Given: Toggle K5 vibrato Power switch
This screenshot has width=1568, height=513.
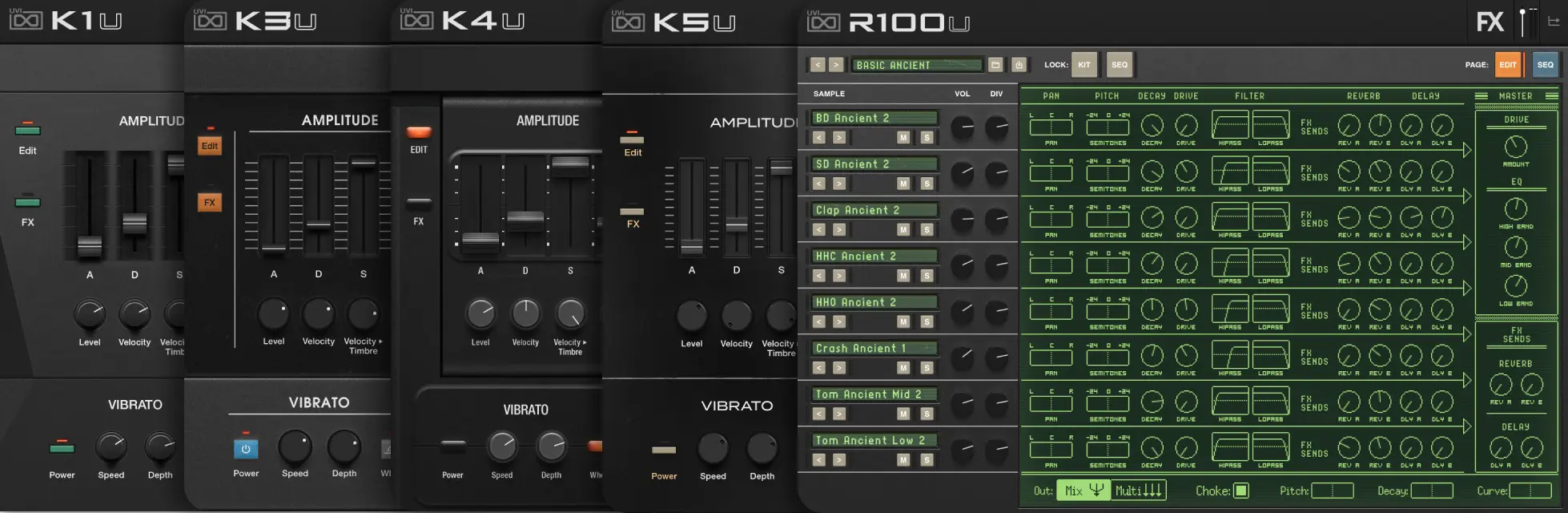Looking at the screenshot, I should click(x=664, y=450).
